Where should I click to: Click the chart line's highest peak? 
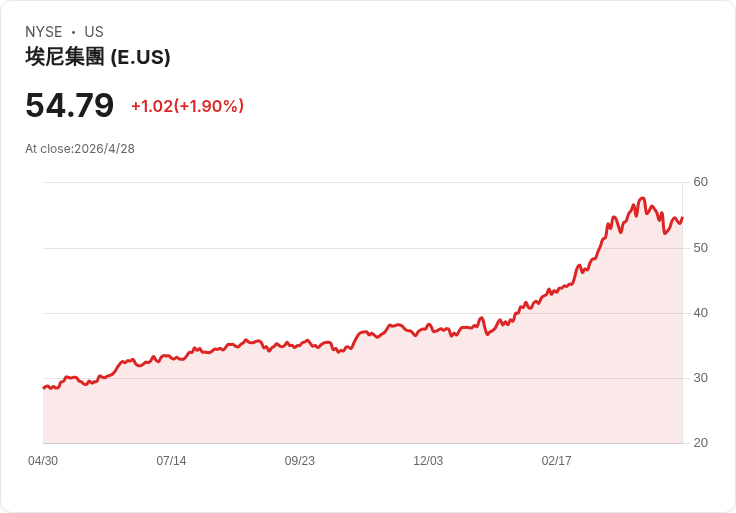(643, 198)
